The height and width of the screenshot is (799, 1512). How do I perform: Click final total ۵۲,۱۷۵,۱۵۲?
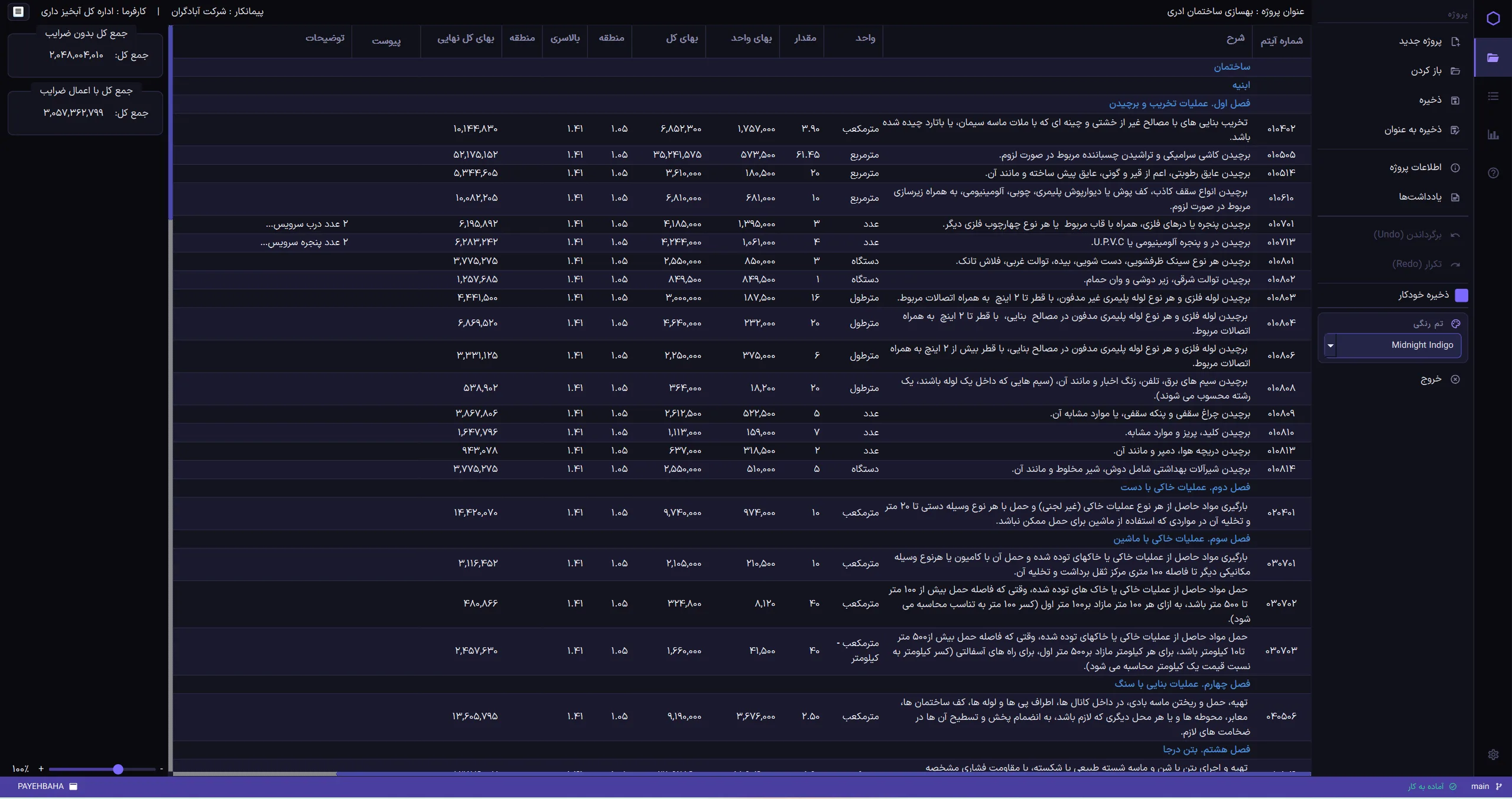pos(476,155)
